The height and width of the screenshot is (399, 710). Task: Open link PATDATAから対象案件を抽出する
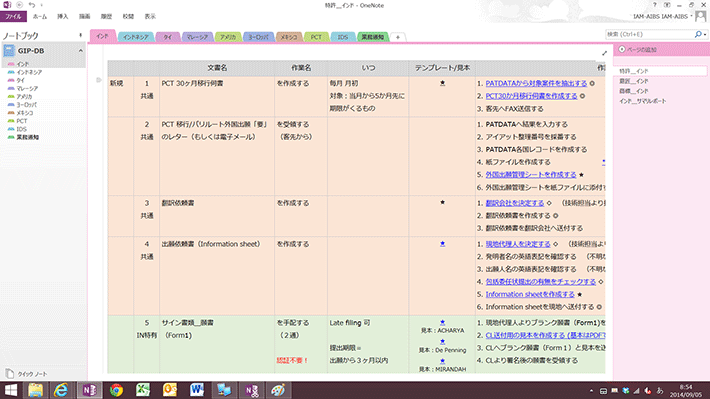(x=536, y=83)
